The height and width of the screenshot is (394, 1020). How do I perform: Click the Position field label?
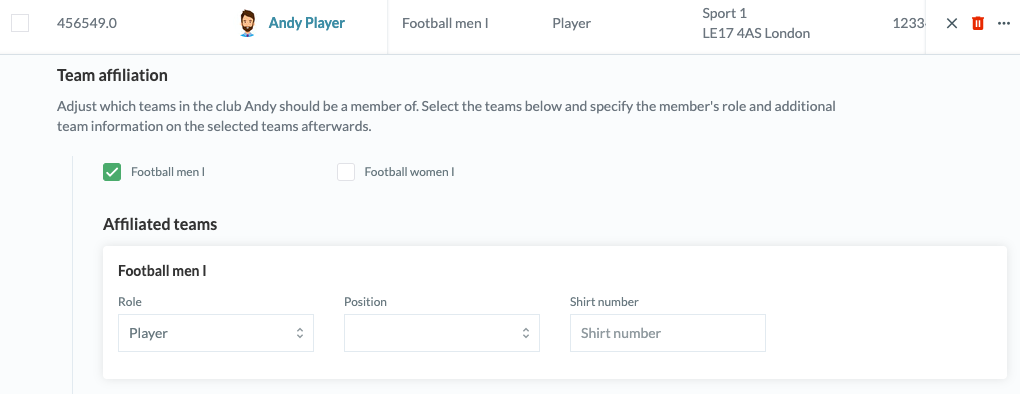pos(365,302)
